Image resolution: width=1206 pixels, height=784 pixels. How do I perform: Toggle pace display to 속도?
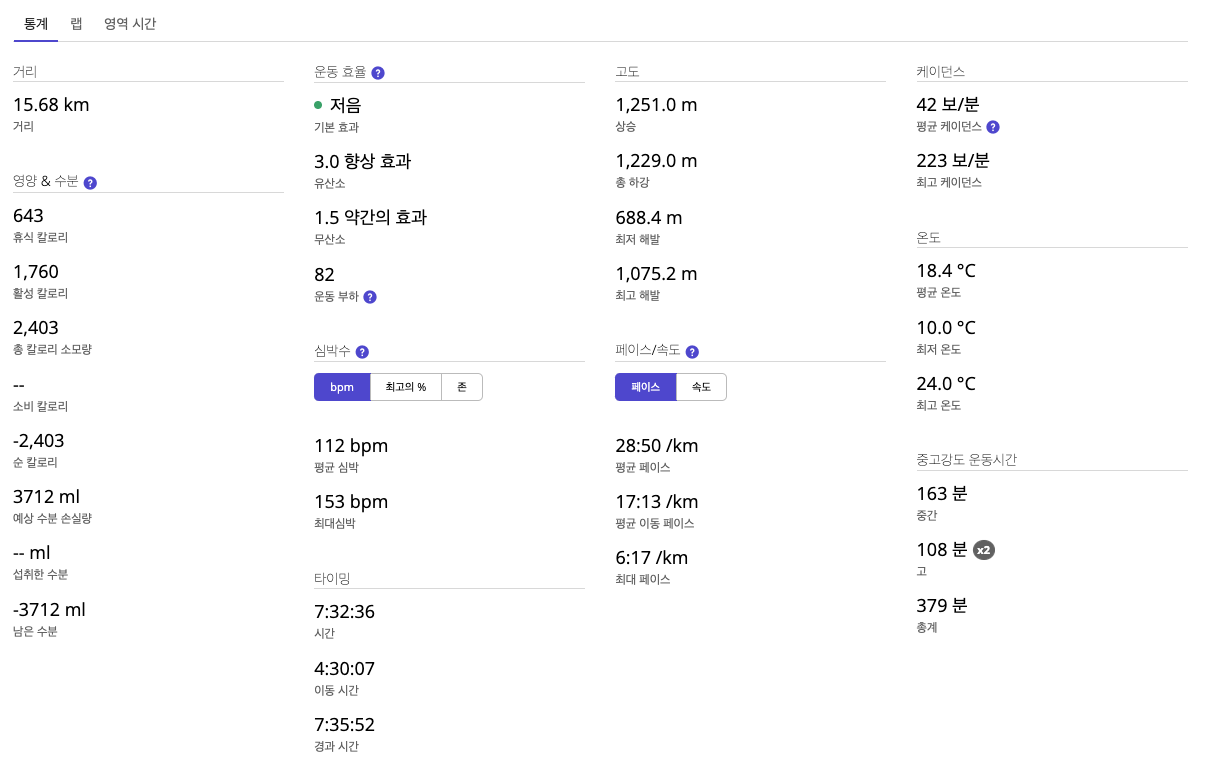(x=701, y=386)
